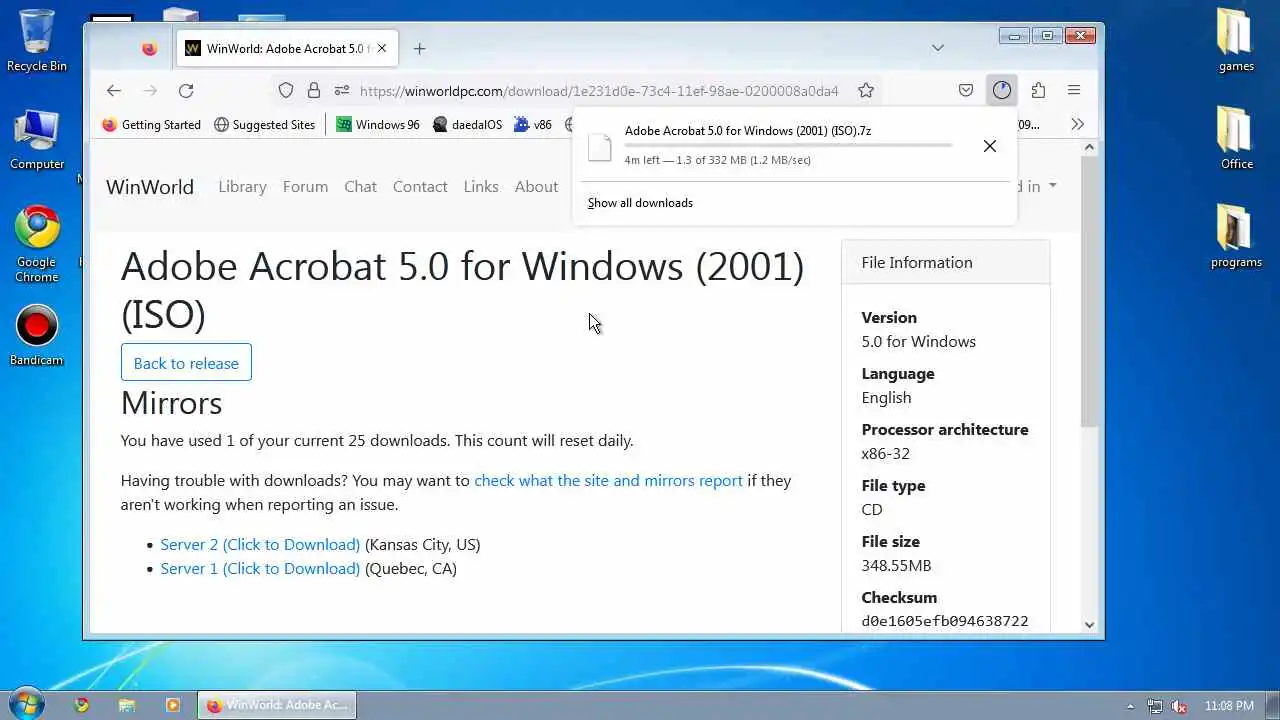Select the Google Chrome desktop icon

pos(37,245)
